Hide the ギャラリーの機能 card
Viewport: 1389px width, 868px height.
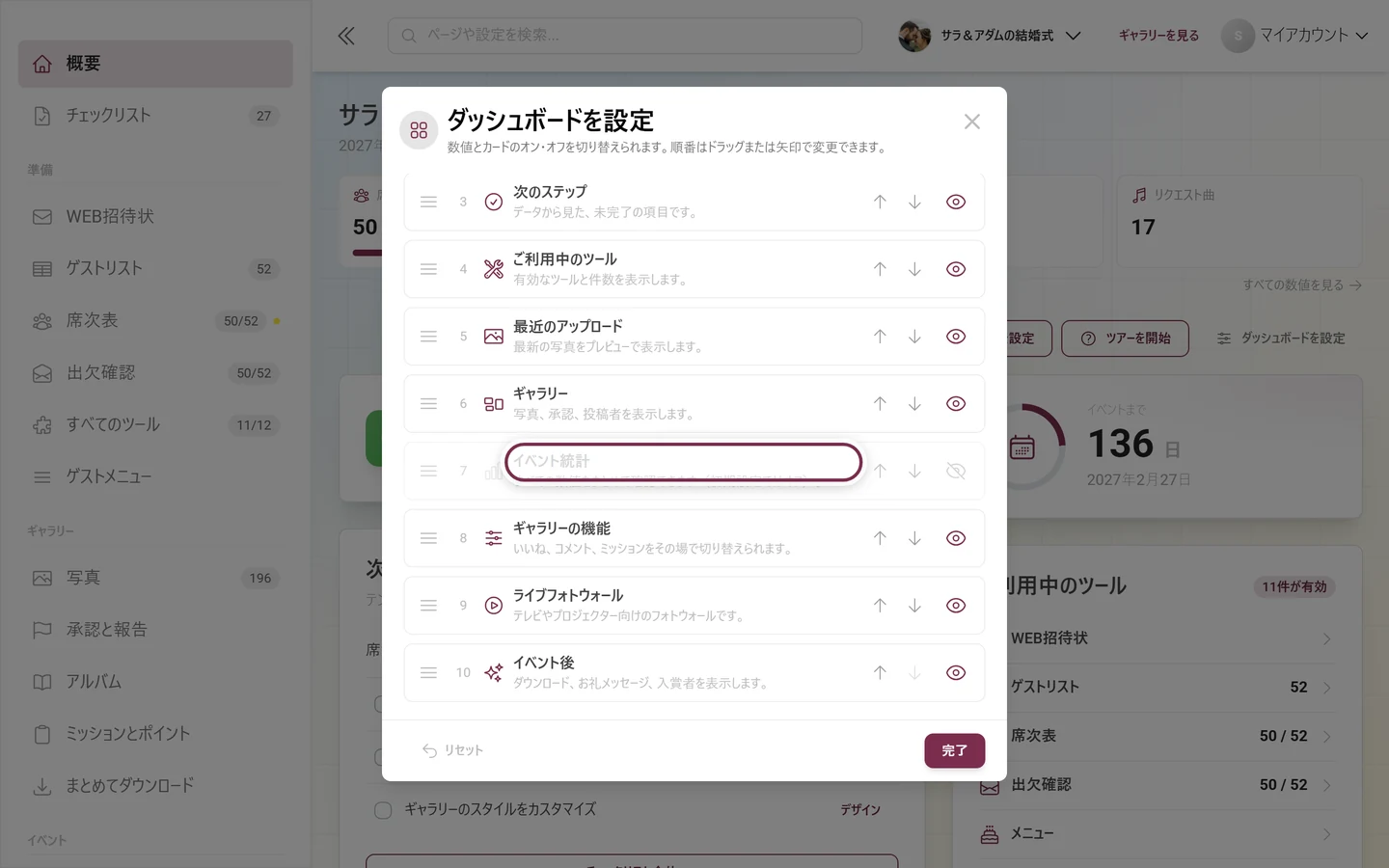pyautogui.click(x=956, y=538)
